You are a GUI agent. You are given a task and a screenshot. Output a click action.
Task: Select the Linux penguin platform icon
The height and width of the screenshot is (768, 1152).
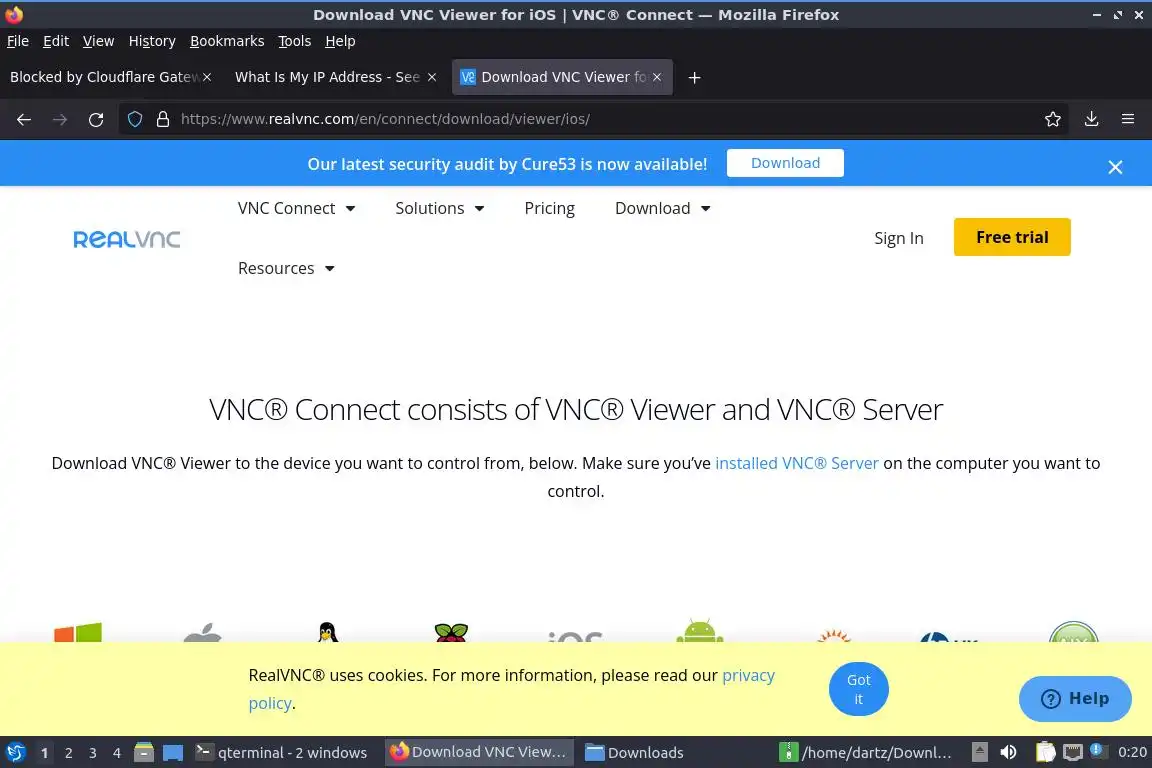328,633
